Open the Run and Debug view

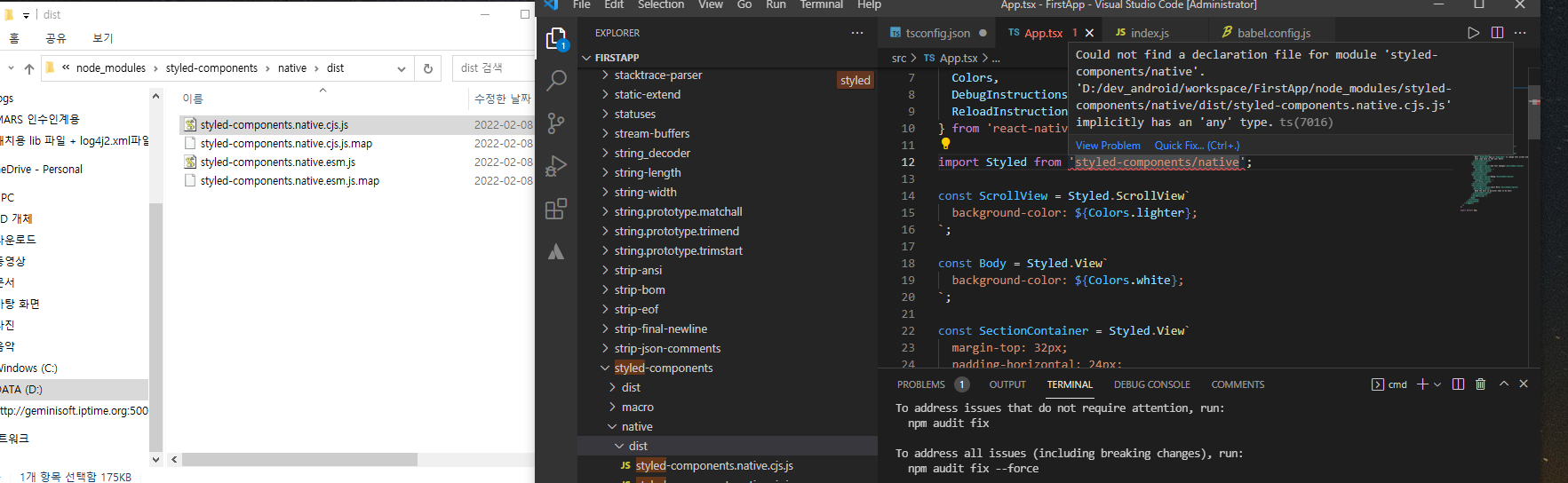[x=556, y=166]
